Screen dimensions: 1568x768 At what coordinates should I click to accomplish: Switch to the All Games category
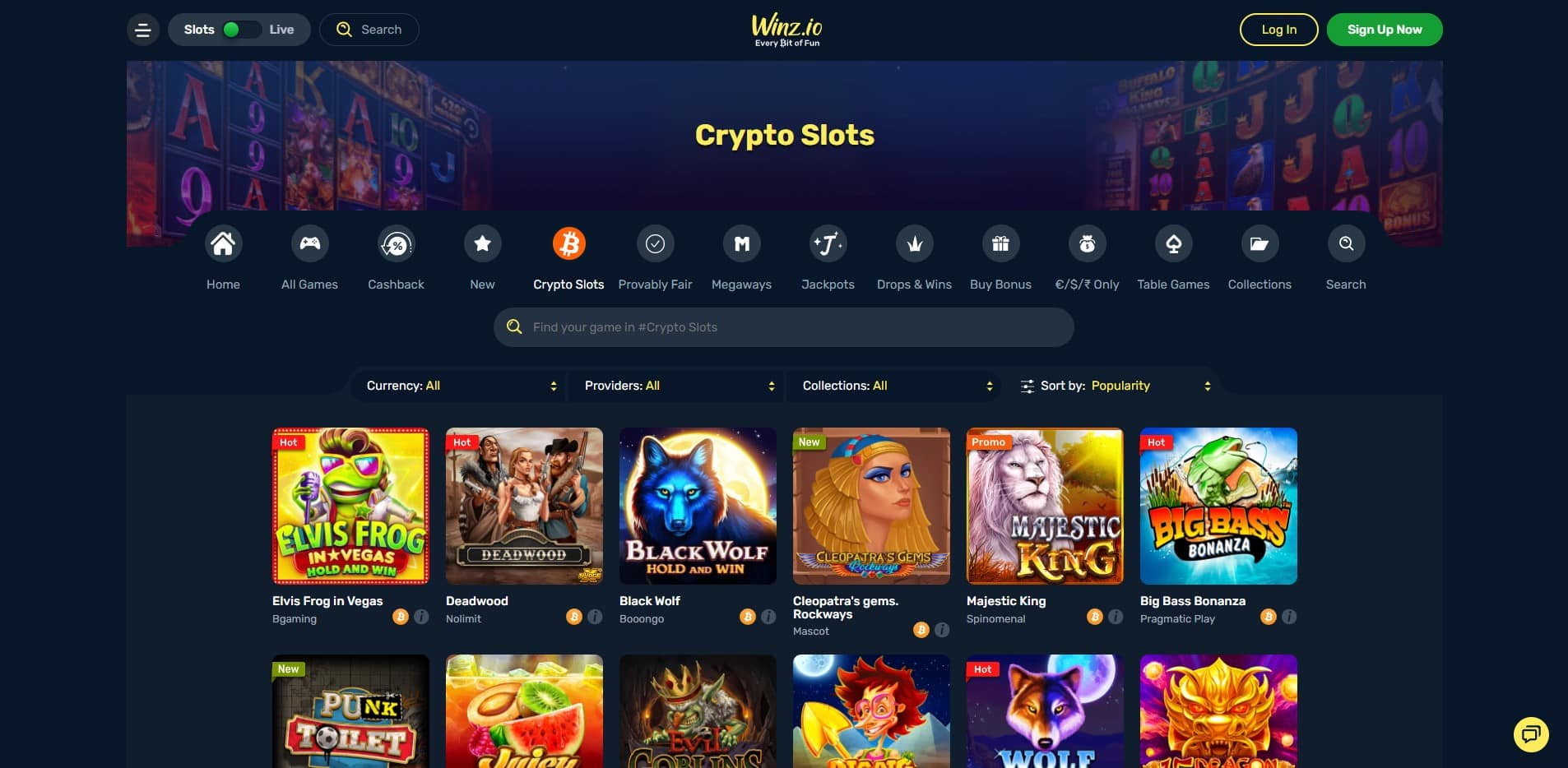point(309,258)
